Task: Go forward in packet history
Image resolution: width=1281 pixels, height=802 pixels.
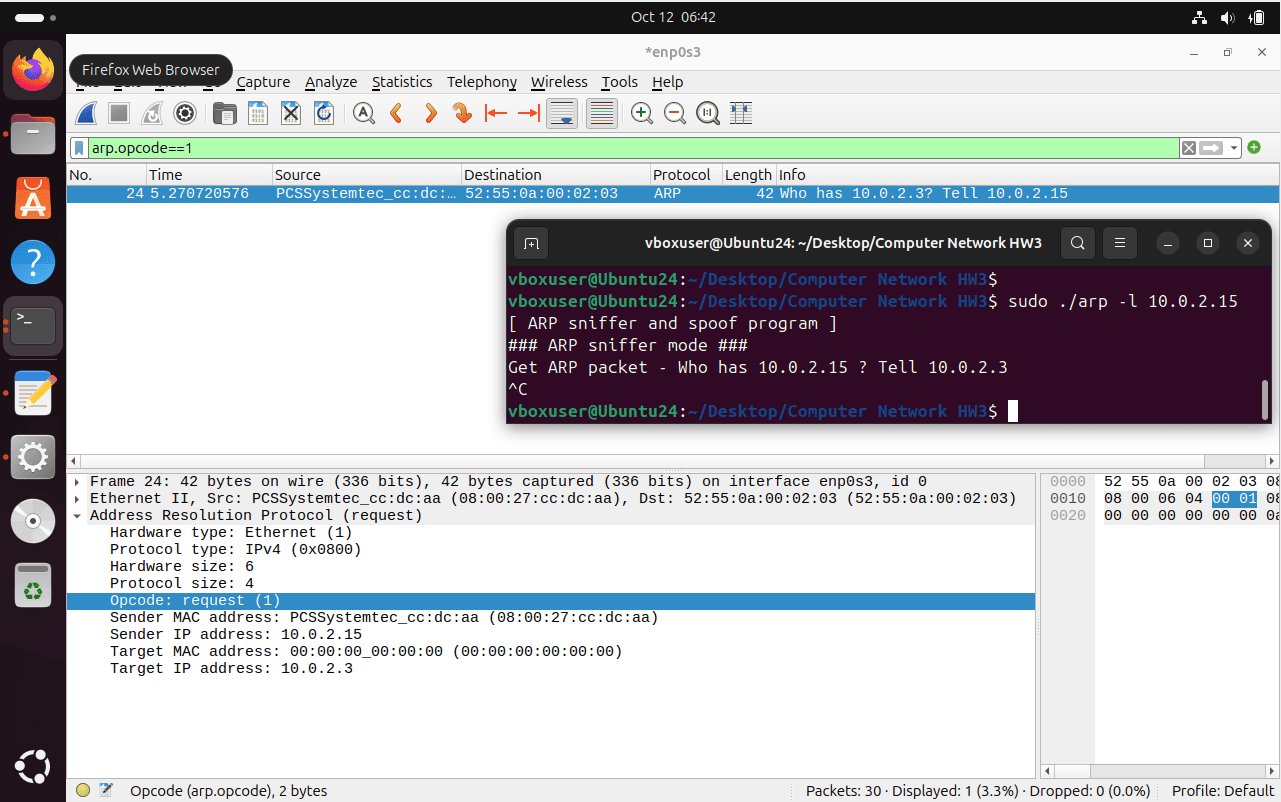Action: (x=430, y=114)
